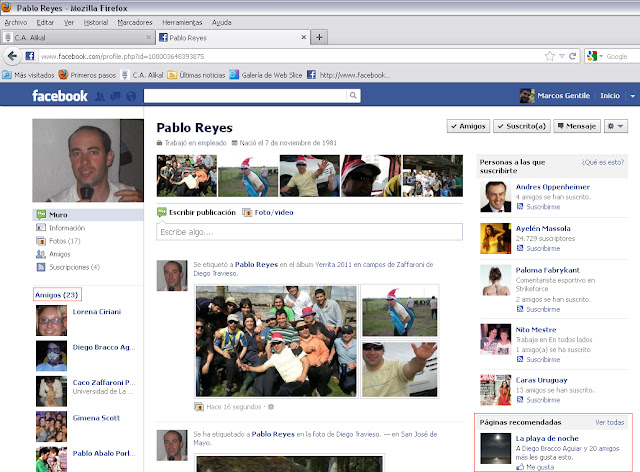Viewport: 640px width, 472px height.
Task: Open the http://www.facebook... bookmark
Action: (348, 75)
